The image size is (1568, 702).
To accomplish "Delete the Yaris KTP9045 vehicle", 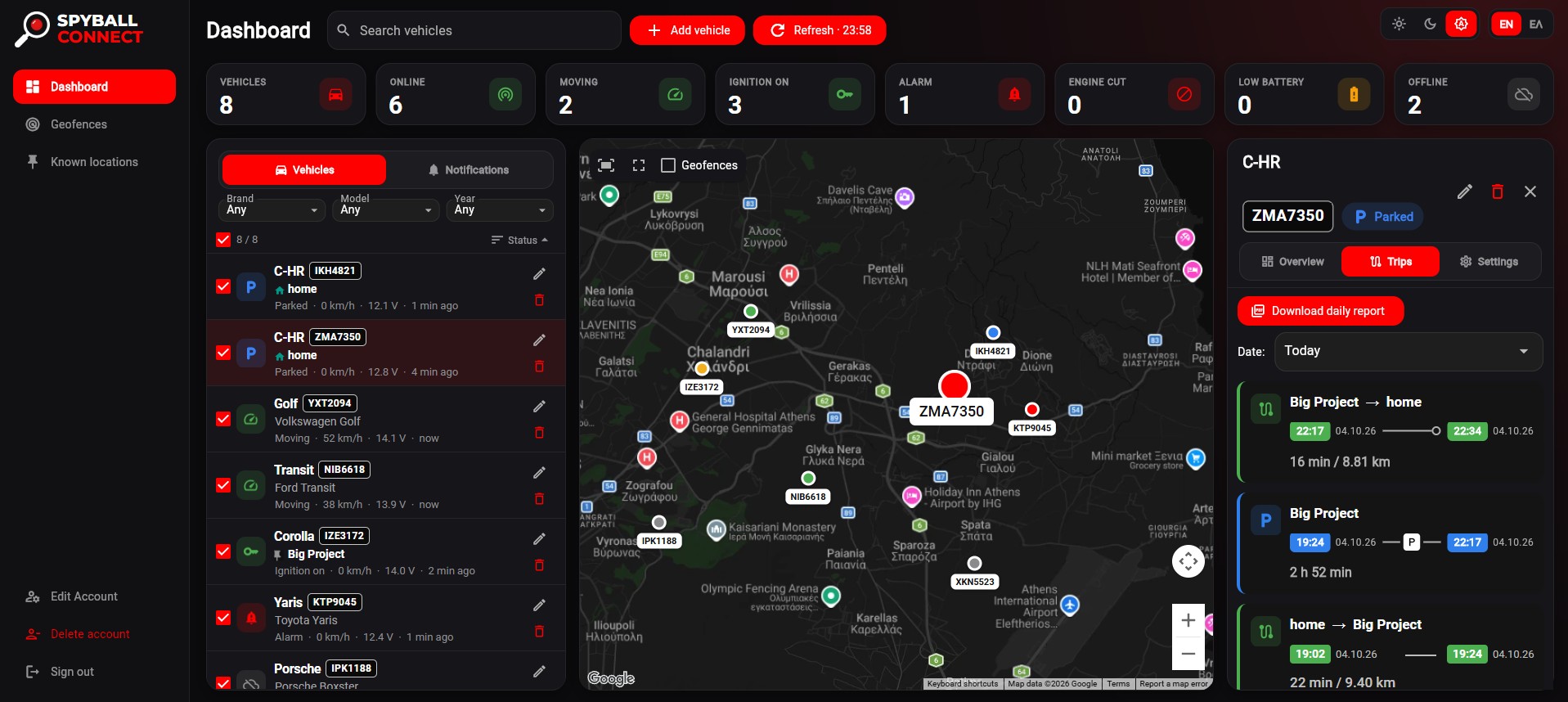I will pos(539,632).
